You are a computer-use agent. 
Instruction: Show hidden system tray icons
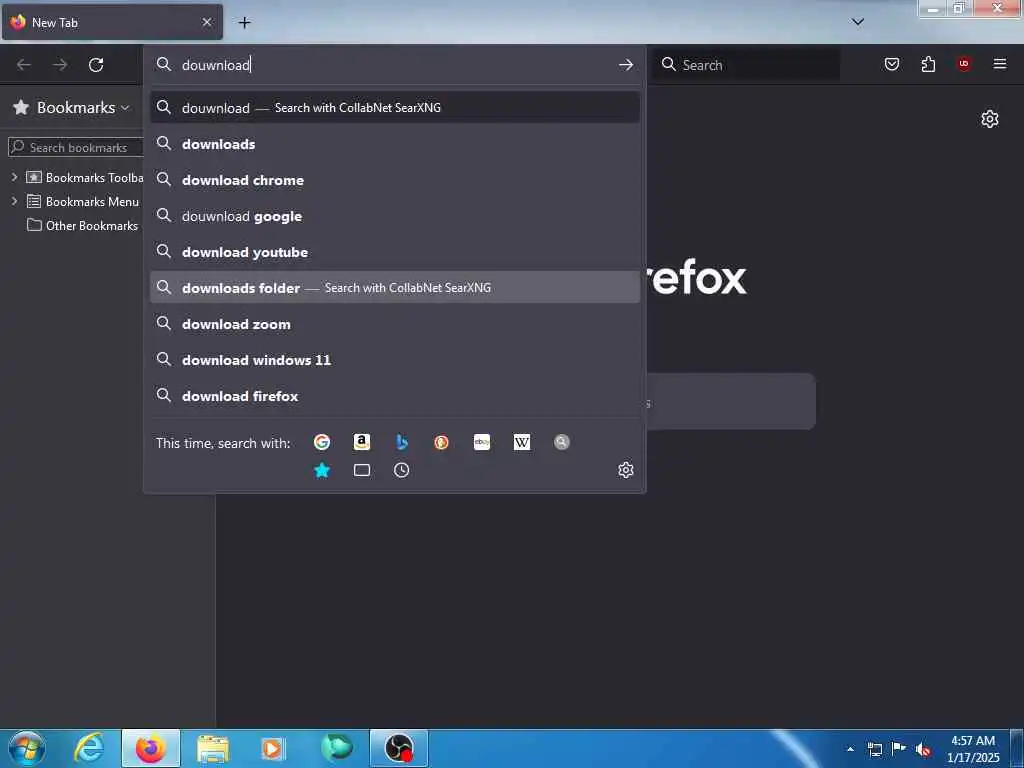click(x=850, y=749)
